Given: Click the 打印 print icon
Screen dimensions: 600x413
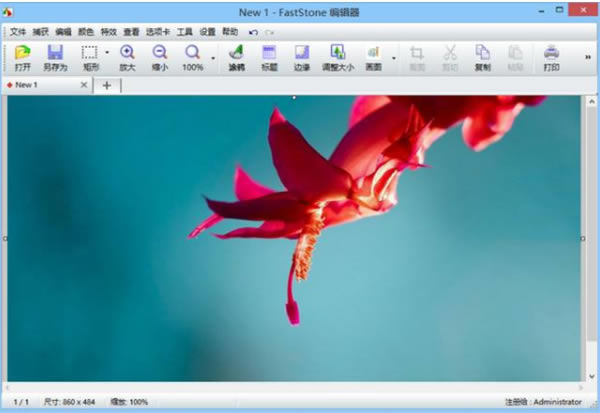Looking at the screenshot, I should 551,53.
